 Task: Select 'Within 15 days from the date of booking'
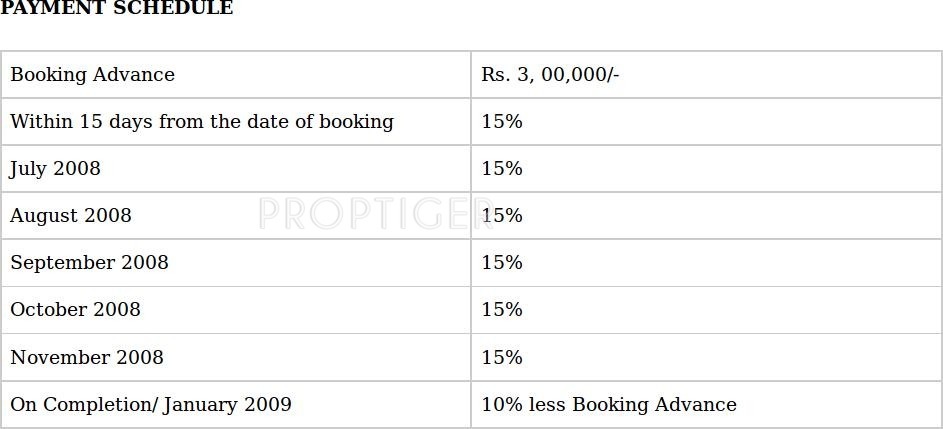[x=202, y=122]
